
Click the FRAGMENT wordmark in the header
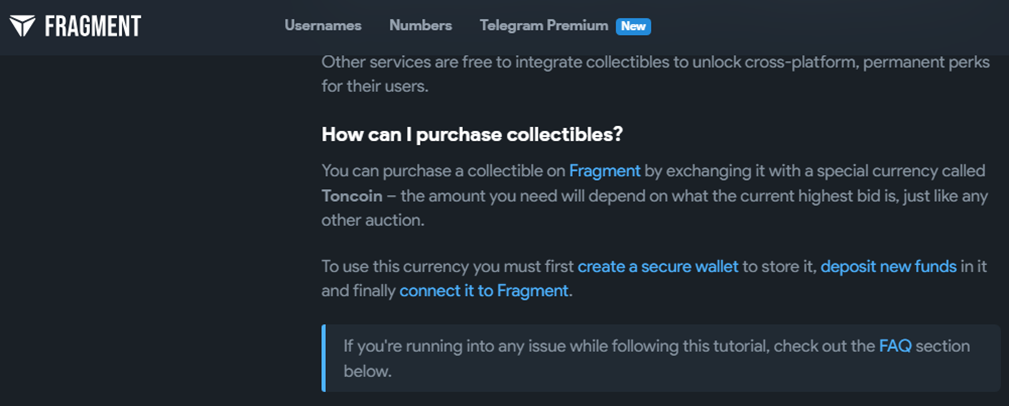tap(93, 26)
